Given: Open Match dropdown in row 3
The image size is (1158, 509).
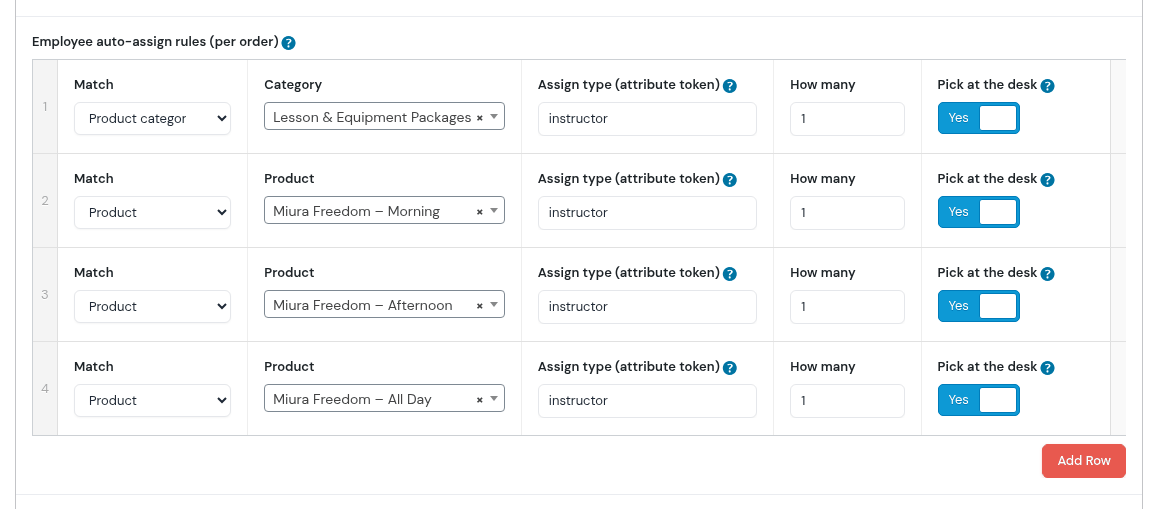Looking at the screenshot, I should pyautogui.click(x=152, y=306).
